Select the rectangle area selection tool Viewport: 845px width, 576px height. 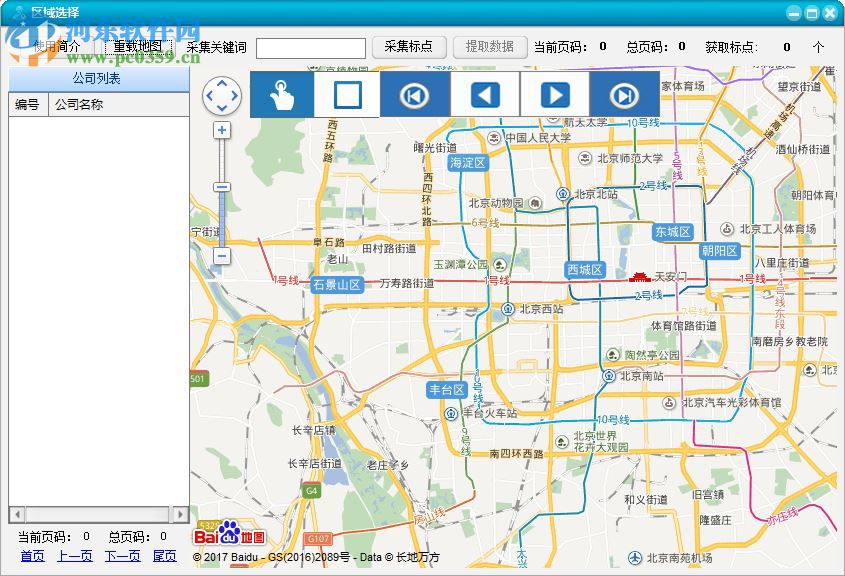point(347,95)
